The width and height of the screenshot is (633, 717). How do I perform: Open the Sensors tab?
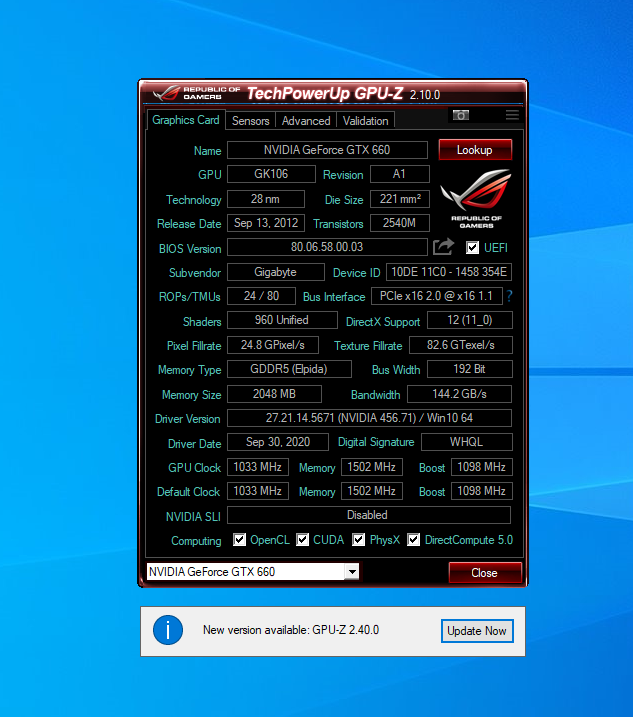[x=251, y=121]
